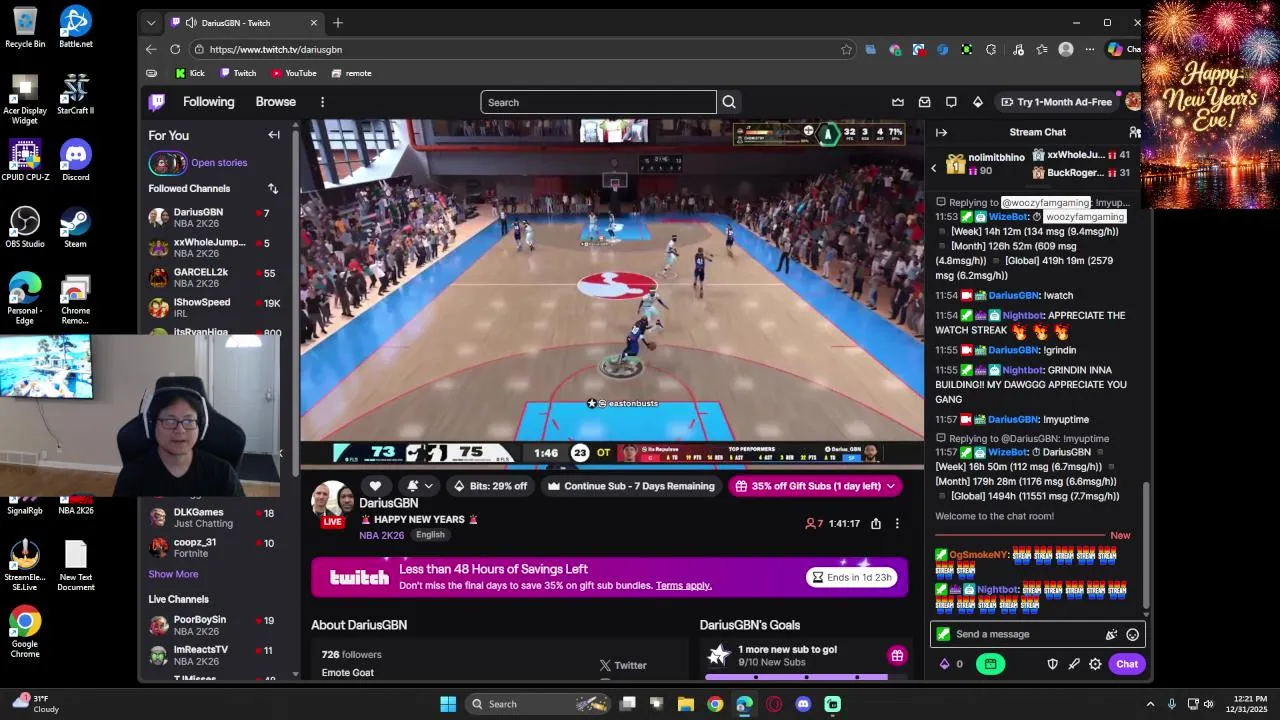
Task: Open chat community users icon
Action: [x=1134, y=132]
